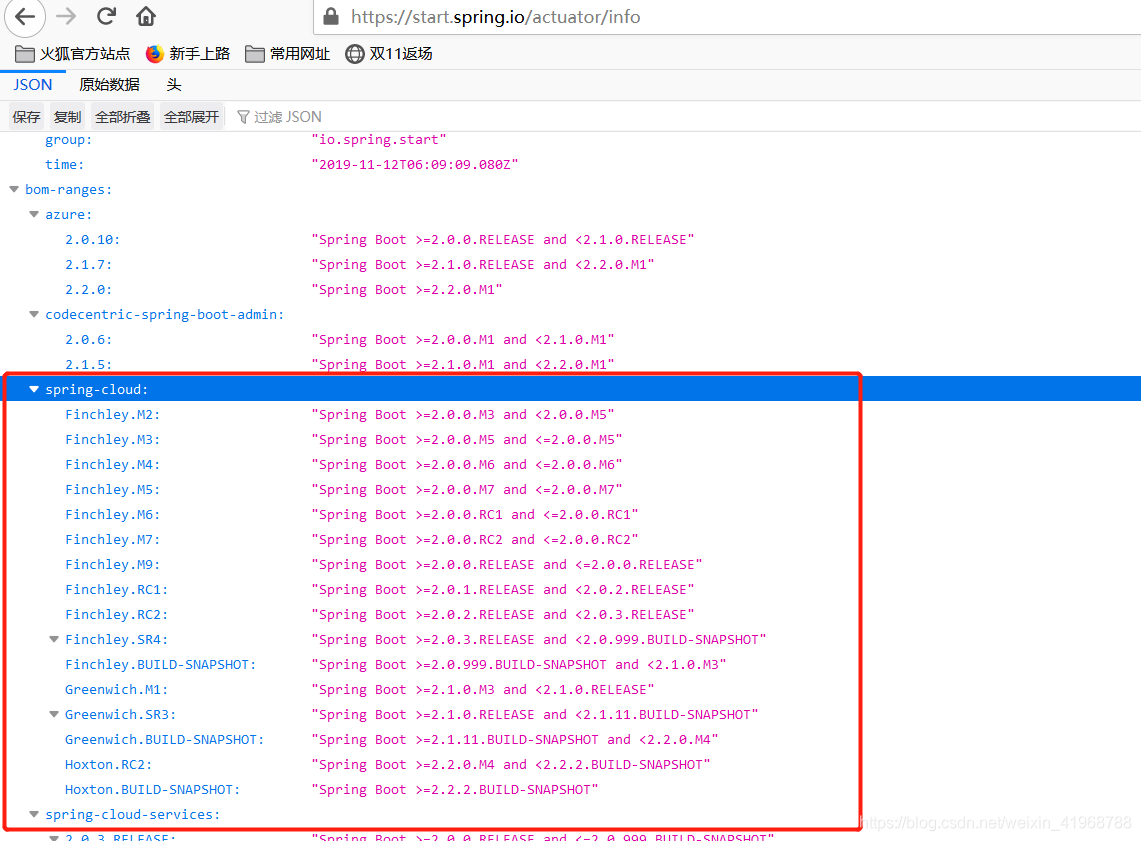This screenshot has width=1141, height=841.
Task: Select the Finchley.M4 key
Action: [112, 464]
